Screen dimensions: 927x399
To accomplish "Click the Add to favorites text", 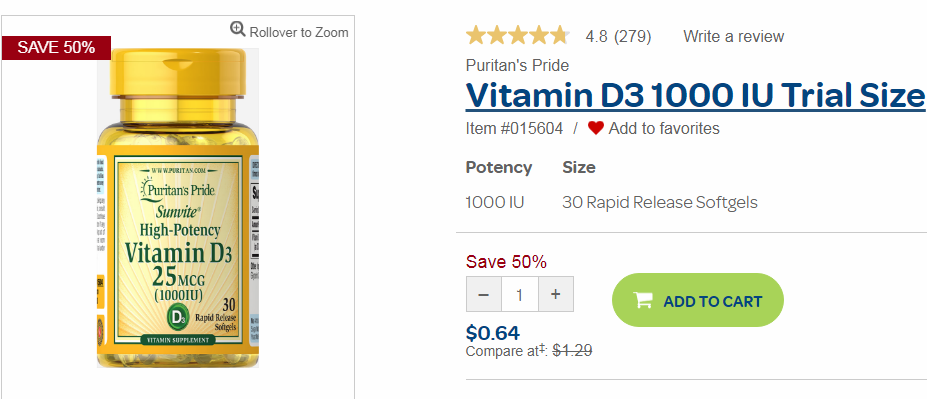I will point(664,128).
